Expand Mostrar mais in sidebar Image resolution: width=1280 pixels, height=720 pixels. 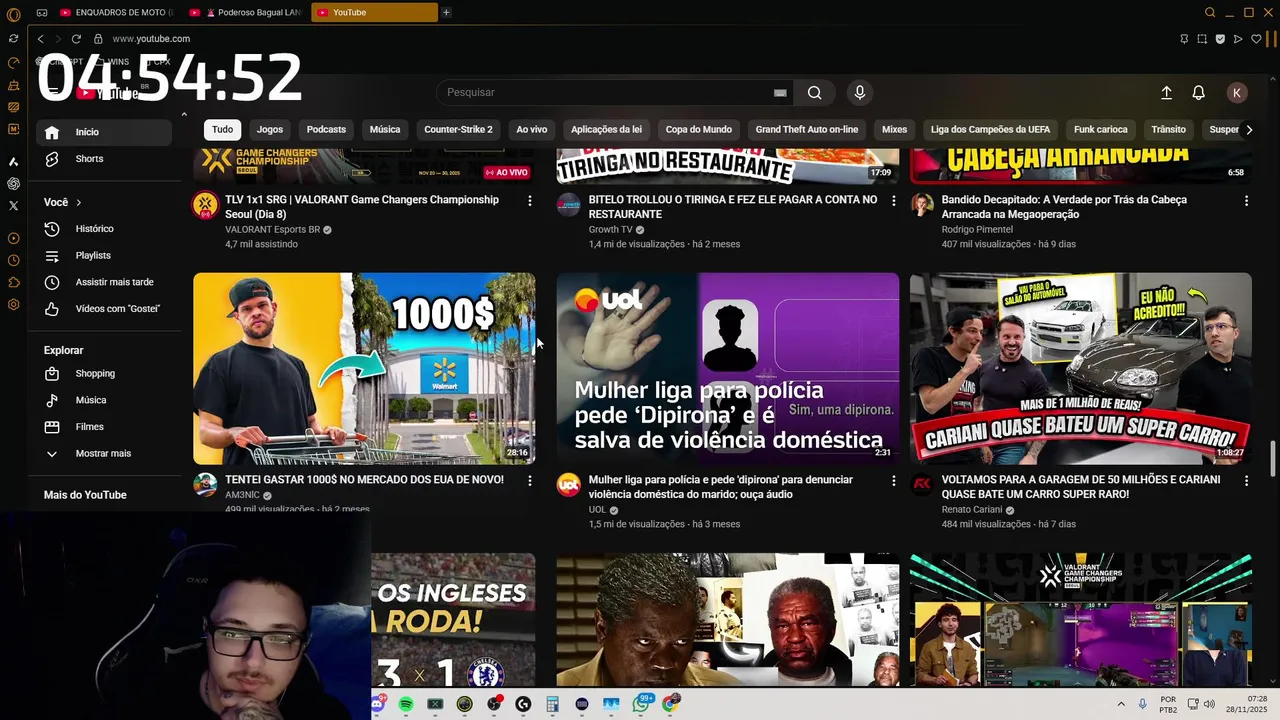(x=104, y=454)
